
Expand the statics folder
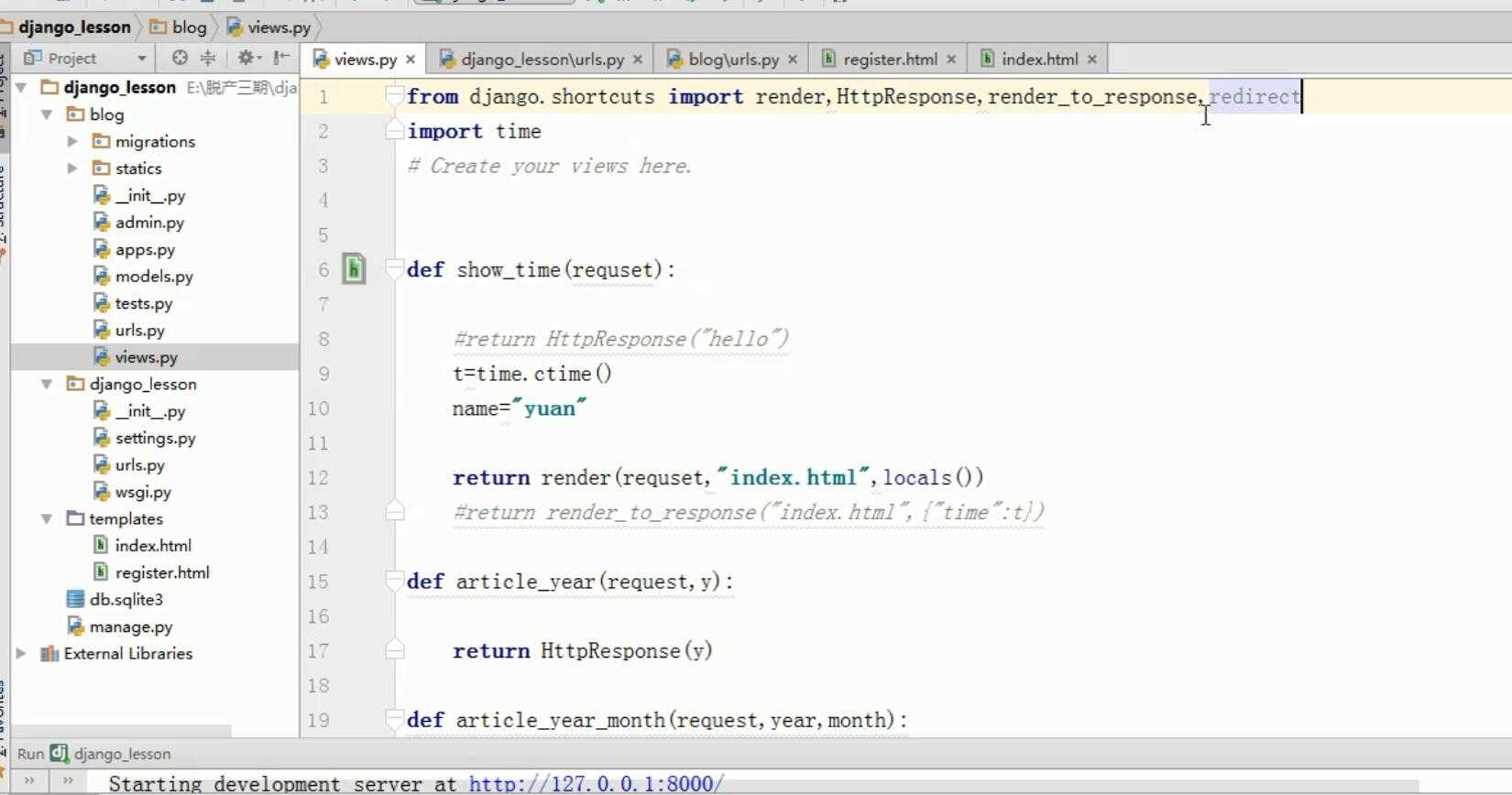click(72, 169)
